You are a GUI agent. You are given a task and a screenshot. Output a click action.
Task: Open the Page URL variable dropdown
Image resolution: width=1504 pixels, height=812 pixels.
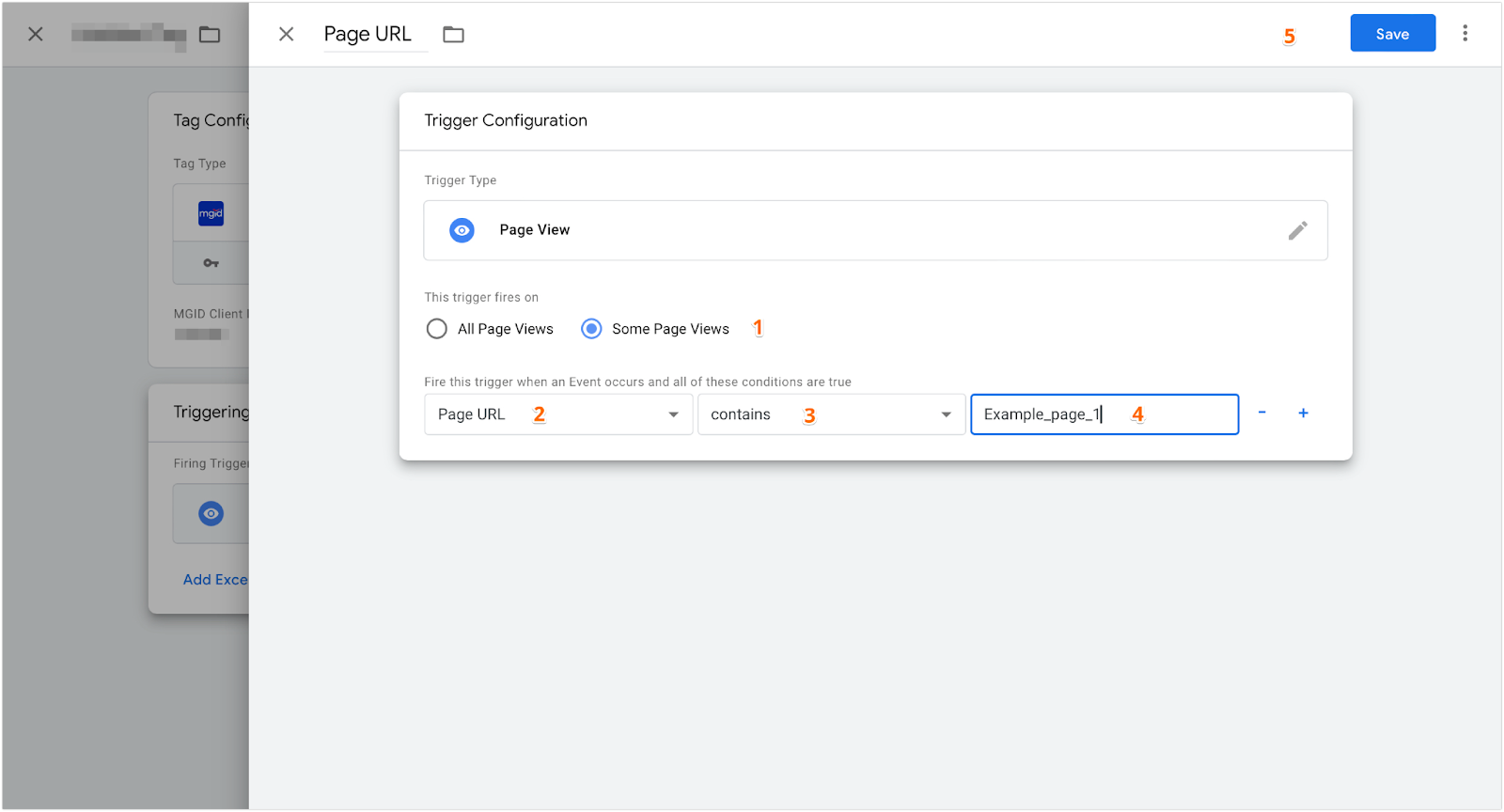click(x=558, y=414)
